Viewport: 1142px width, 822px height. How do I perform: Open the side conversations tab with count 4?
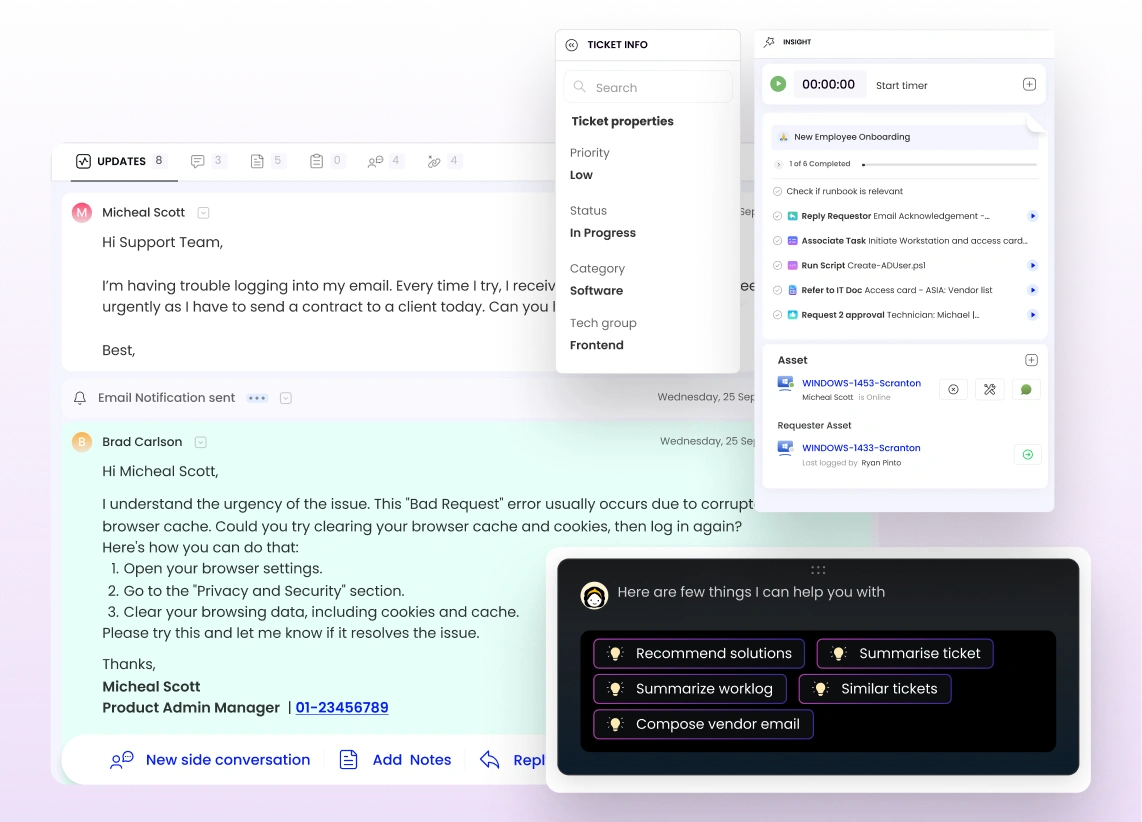point(384,161)
